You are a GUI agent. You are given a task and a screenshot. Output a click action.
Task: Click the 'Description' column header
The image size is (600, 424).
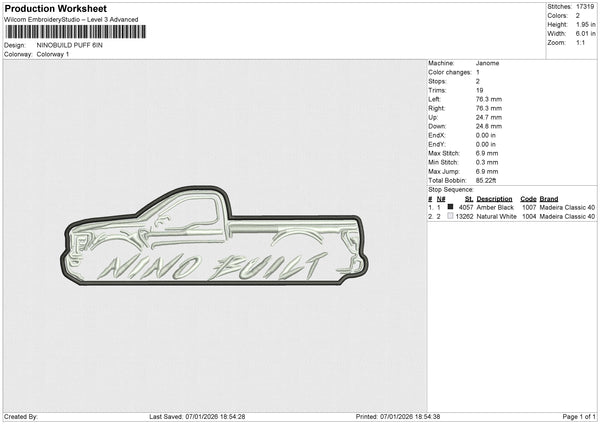[x=494, y=199]
